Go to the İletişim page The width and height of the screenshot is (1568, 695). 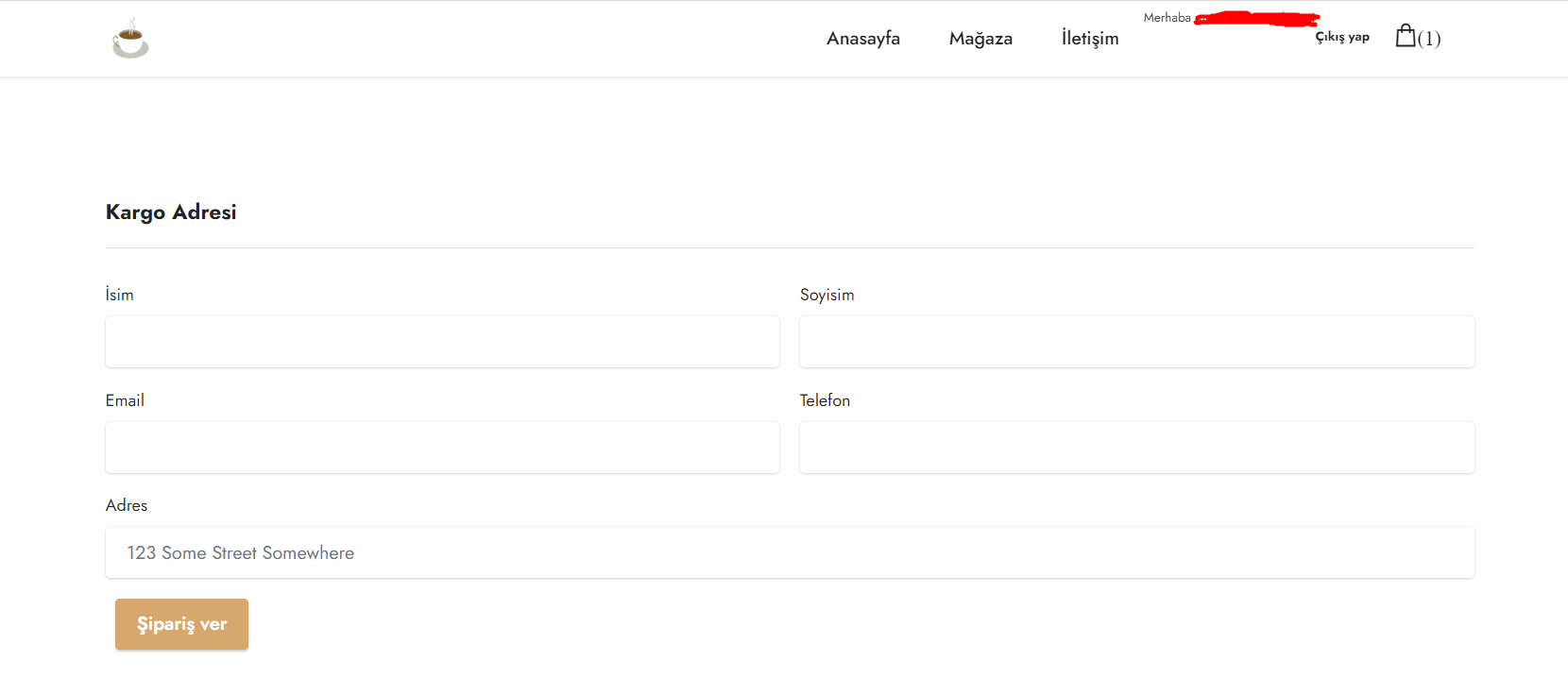(1089, 38)
